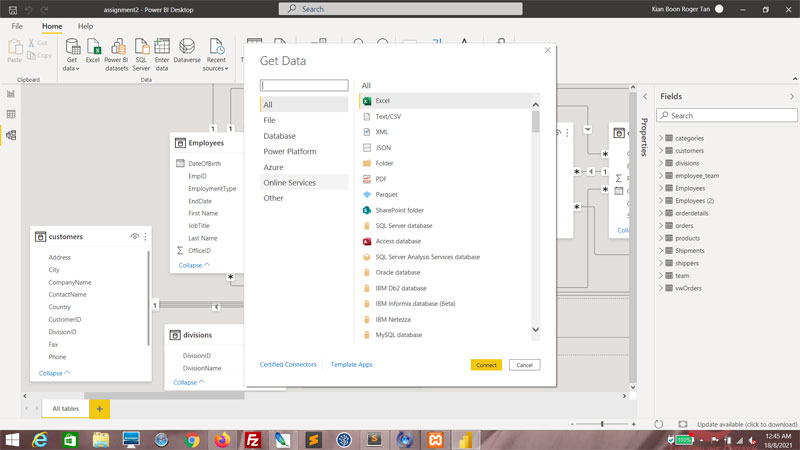Expand the categories table in Fields

pos(661,138)
